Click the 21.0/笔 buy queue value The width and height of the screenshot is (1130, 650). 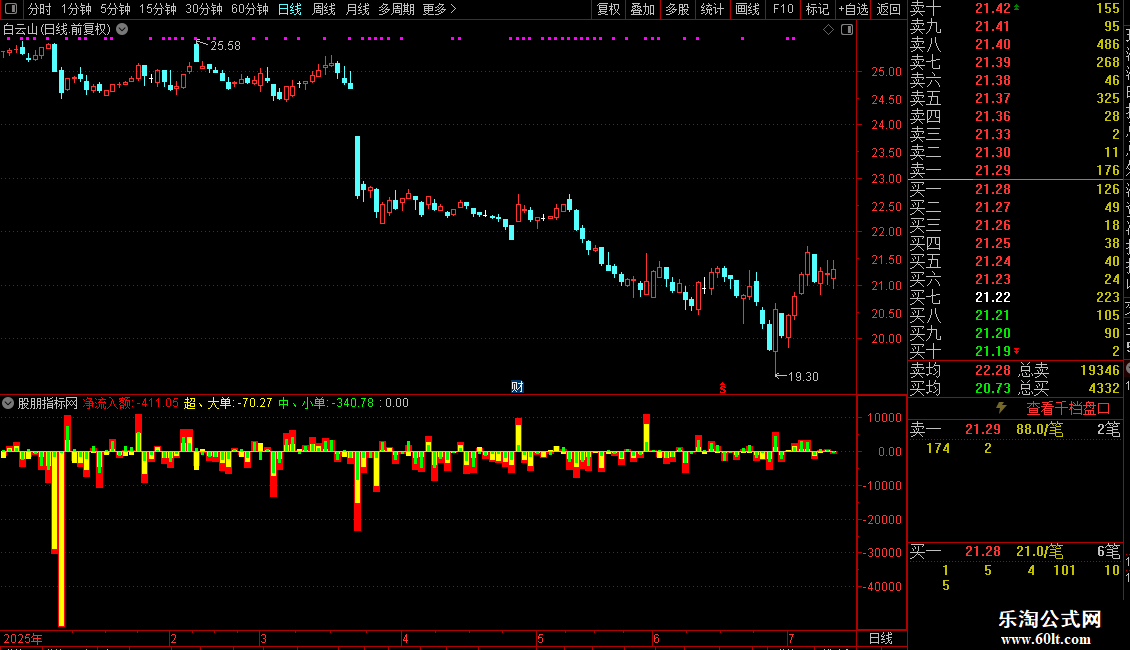point(1039,551)
